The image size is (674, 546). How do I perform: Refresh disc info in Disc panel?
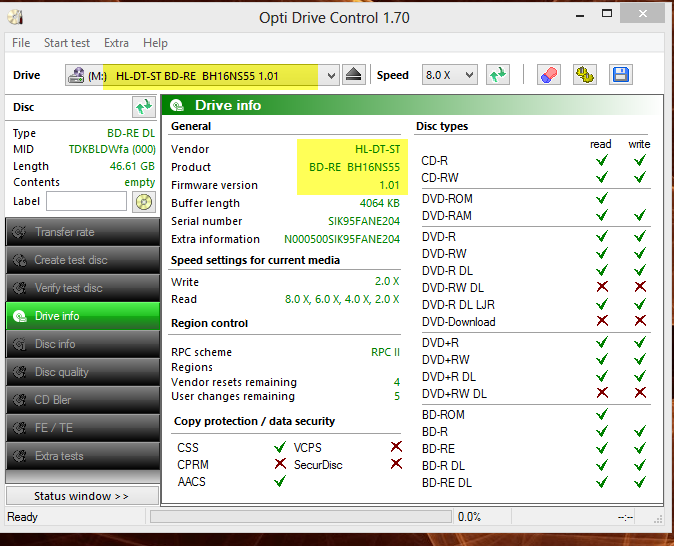(x=144, y=107)
